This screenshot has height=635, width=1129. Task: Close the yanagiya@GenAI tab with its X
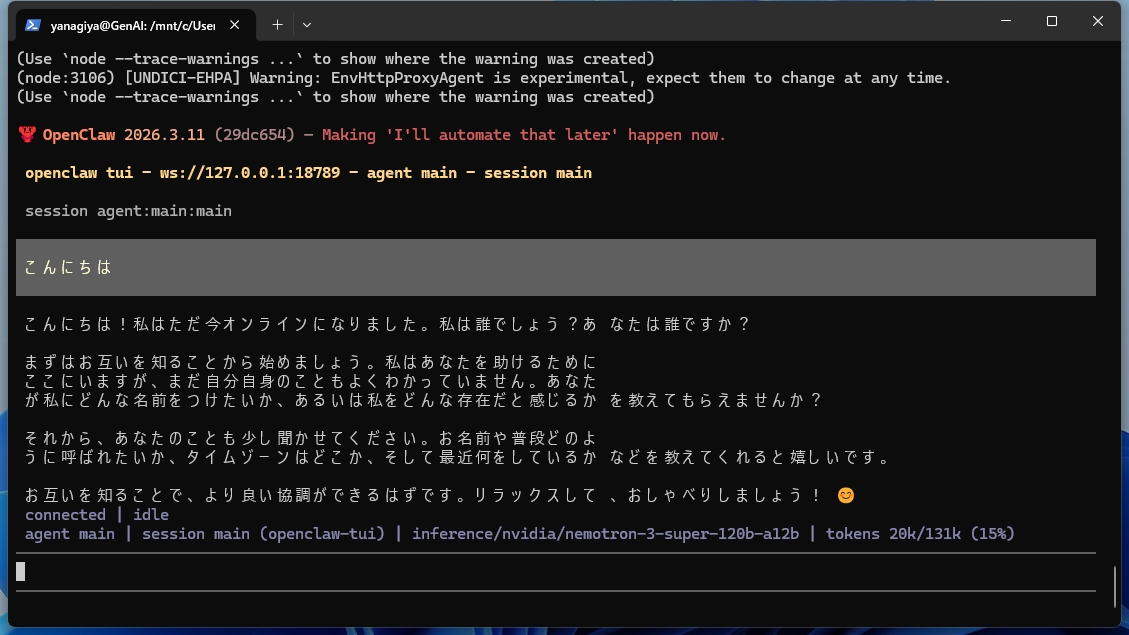[235, 24]
